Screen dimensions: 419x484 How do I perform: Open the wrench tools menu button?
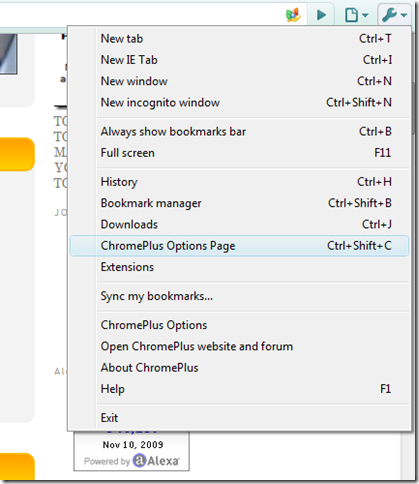pyautogui.click(x=394, y=15)
